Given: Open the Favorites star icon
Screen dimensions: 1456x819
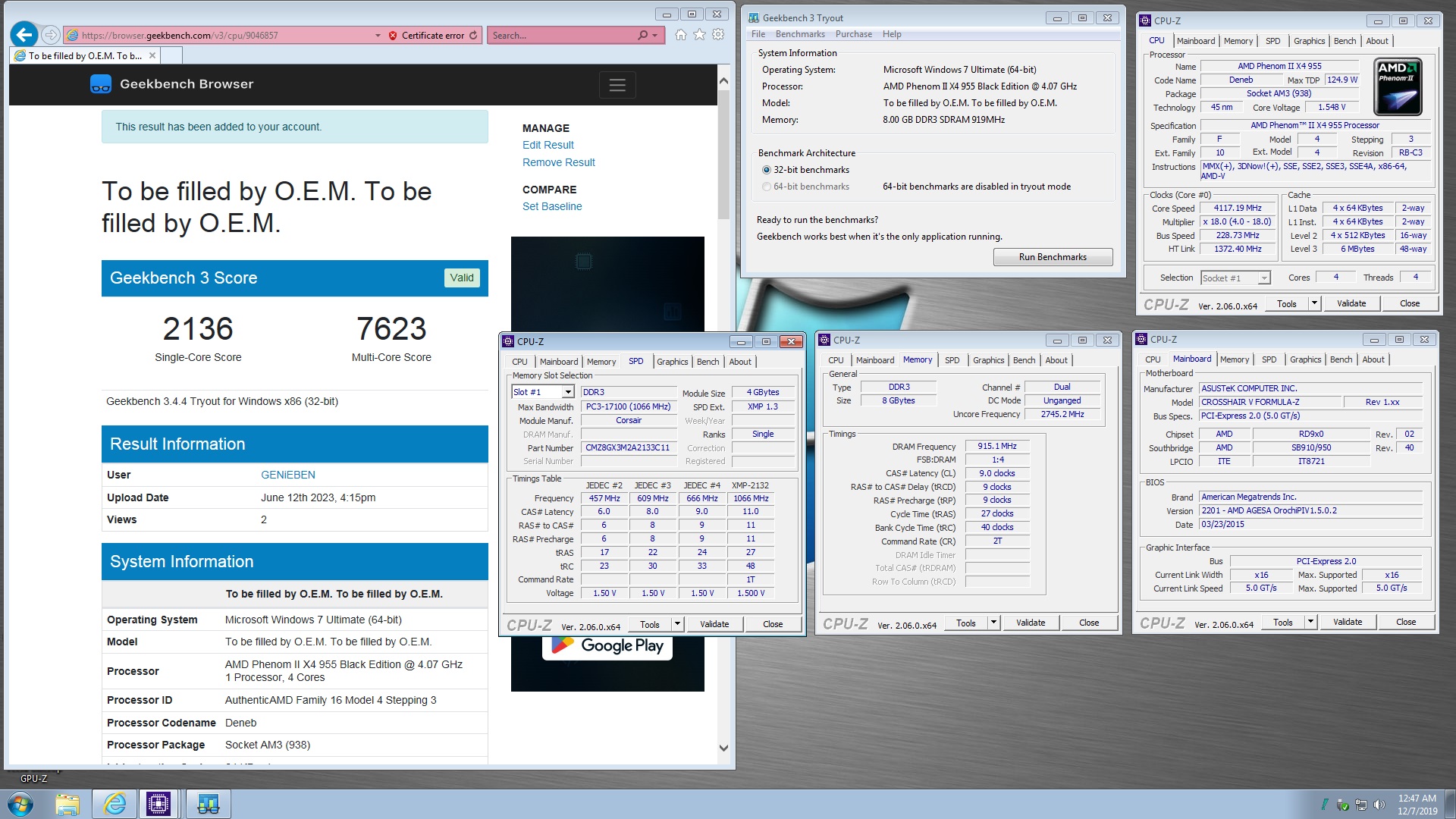Looking at the screenshot, I should coord(699,35).
